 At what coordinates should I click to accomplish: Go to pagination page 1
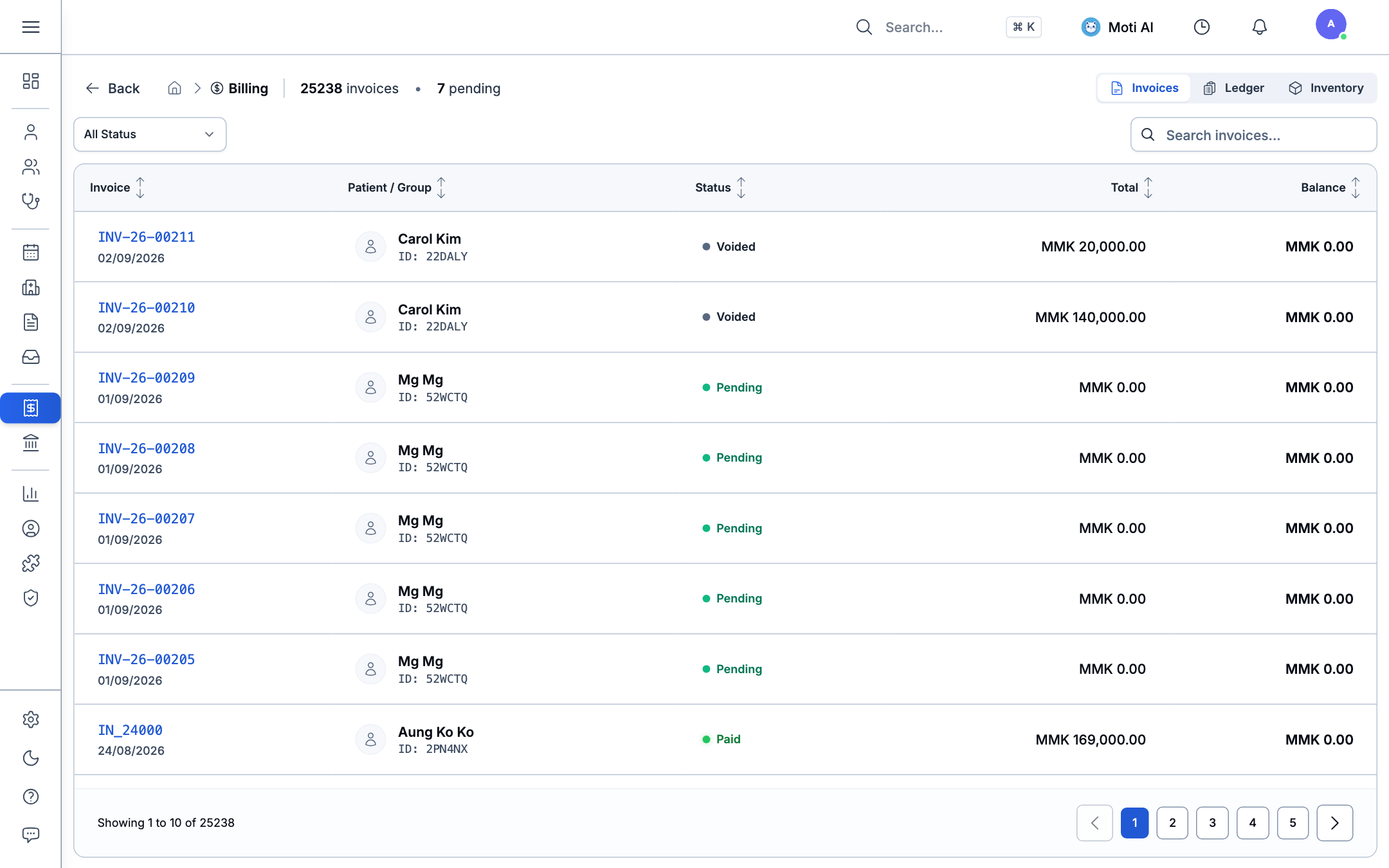tap(1134, 823)
